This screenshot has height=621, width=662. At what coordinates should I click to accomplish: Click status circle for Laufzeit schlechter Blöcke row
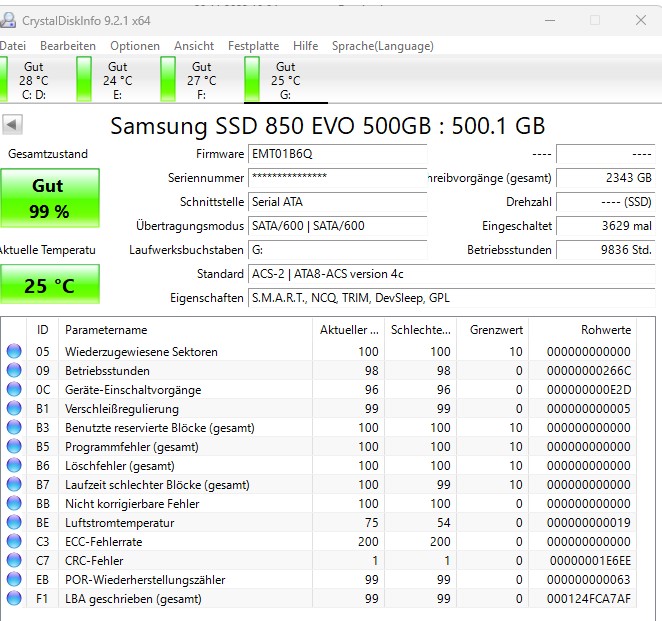pos(14,484)
